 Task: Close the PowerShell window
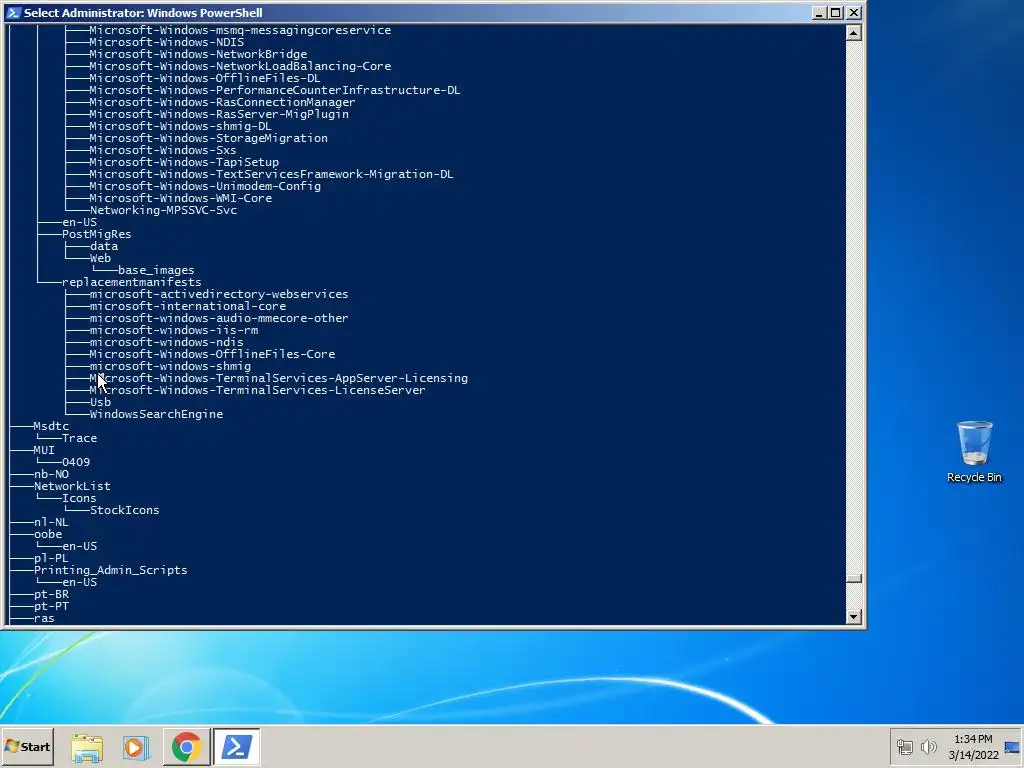854,12
